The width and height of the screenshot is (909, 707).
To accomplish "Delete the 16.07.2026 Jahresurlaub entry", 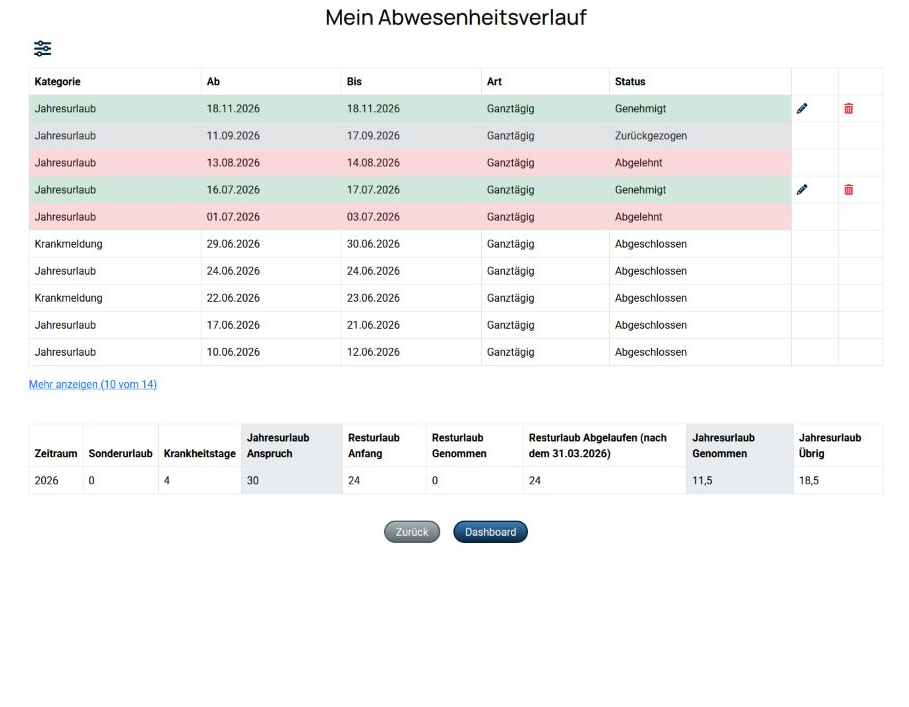I will (x=848, y=189).
